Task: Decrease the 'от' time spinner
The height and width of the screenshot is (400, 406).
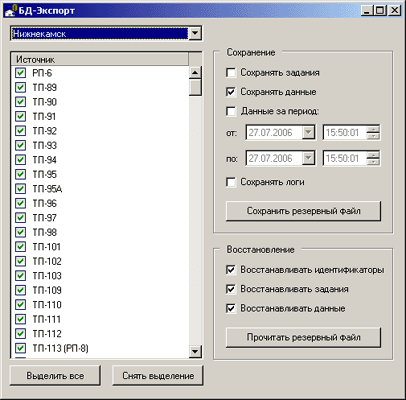Action: click(373, 135)
